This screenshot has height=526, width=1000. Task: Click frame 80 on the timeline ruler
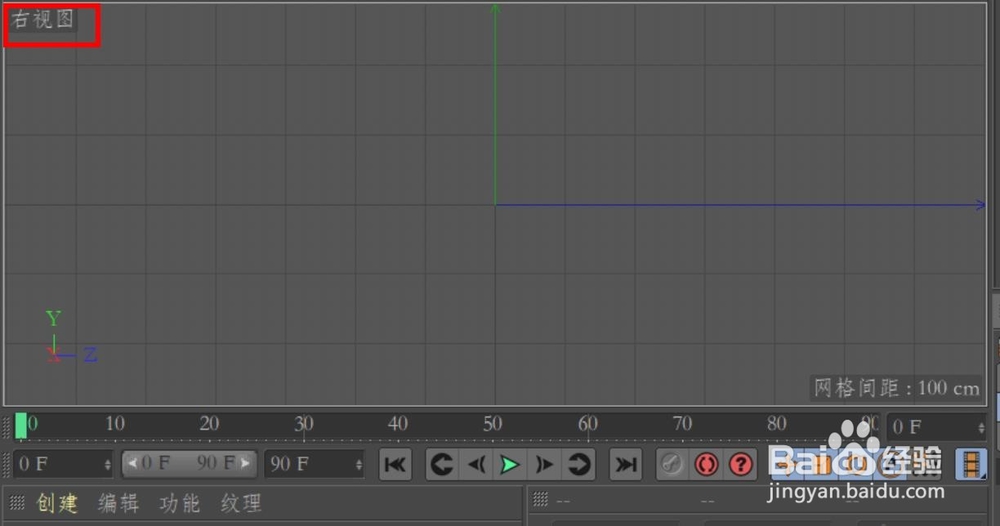point(776,423)
